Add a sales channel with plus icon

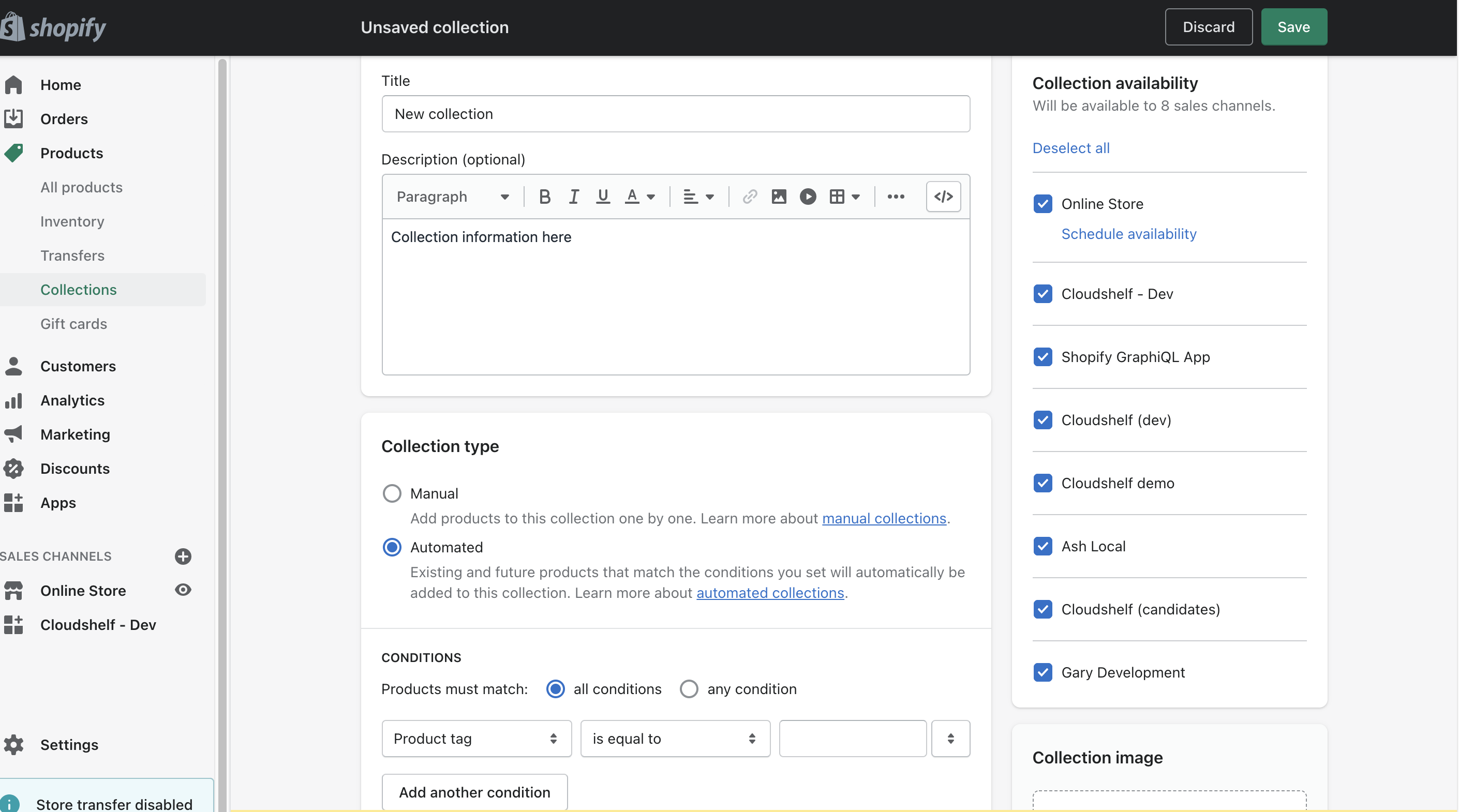(183, 557)
